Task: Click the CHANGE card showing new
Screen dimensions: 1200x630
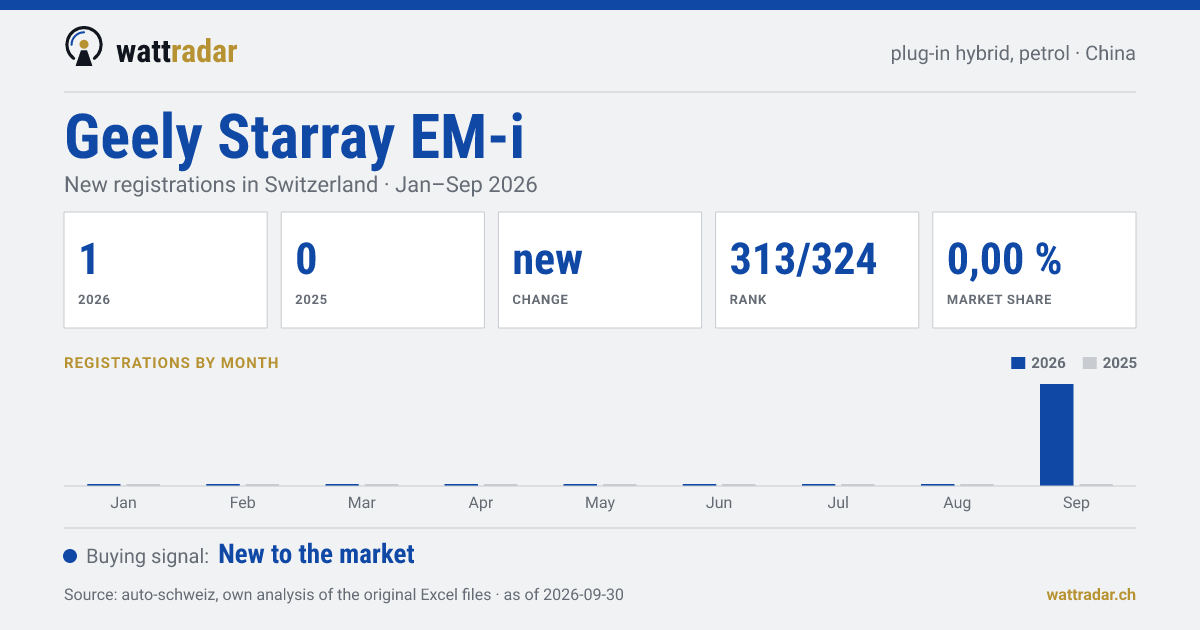Action: 600,270
